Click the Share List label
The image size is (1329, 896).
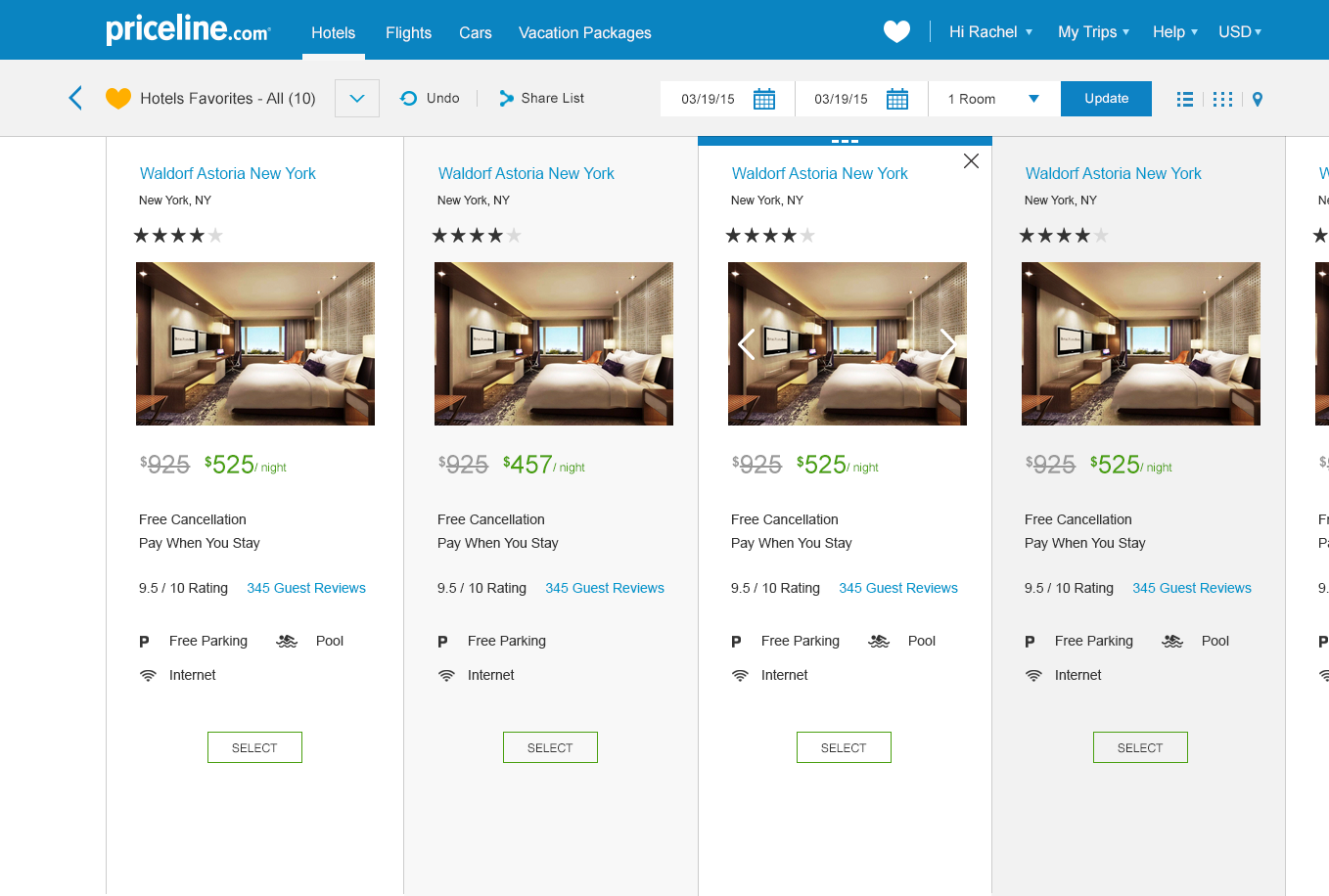(x=553, y=98)
